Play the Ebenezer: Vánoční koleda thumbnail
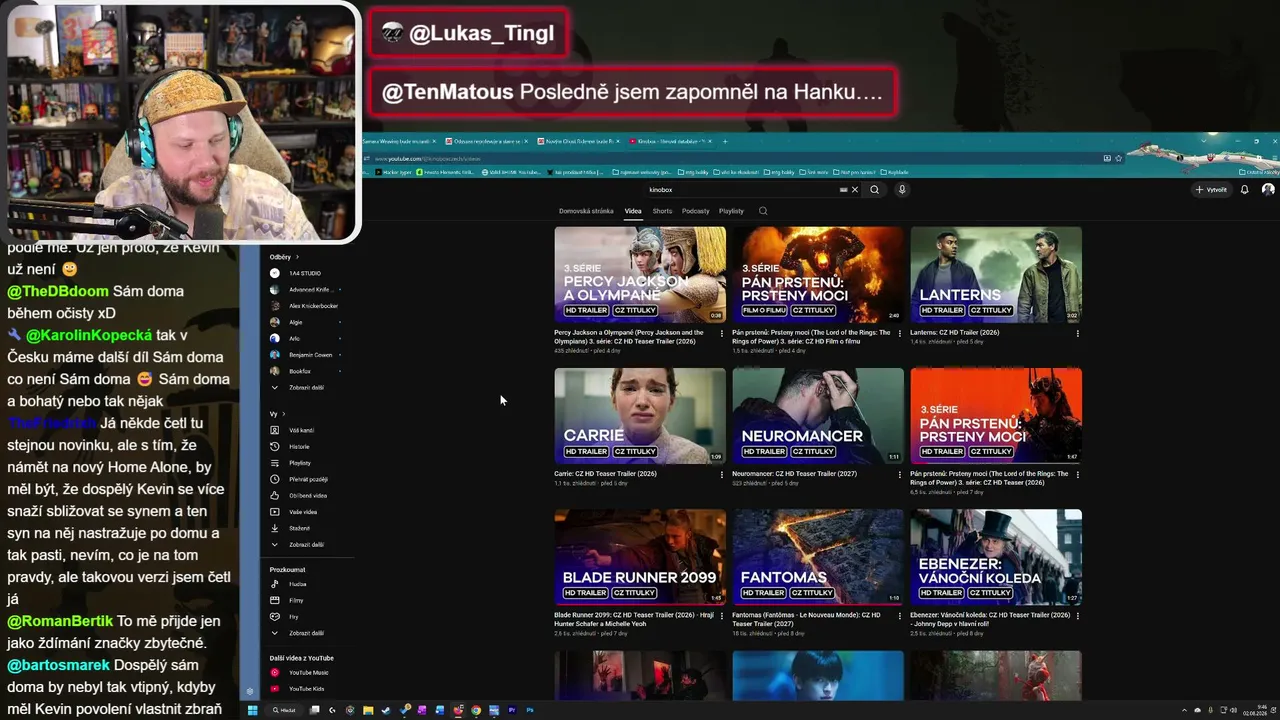 coord(996,557)
